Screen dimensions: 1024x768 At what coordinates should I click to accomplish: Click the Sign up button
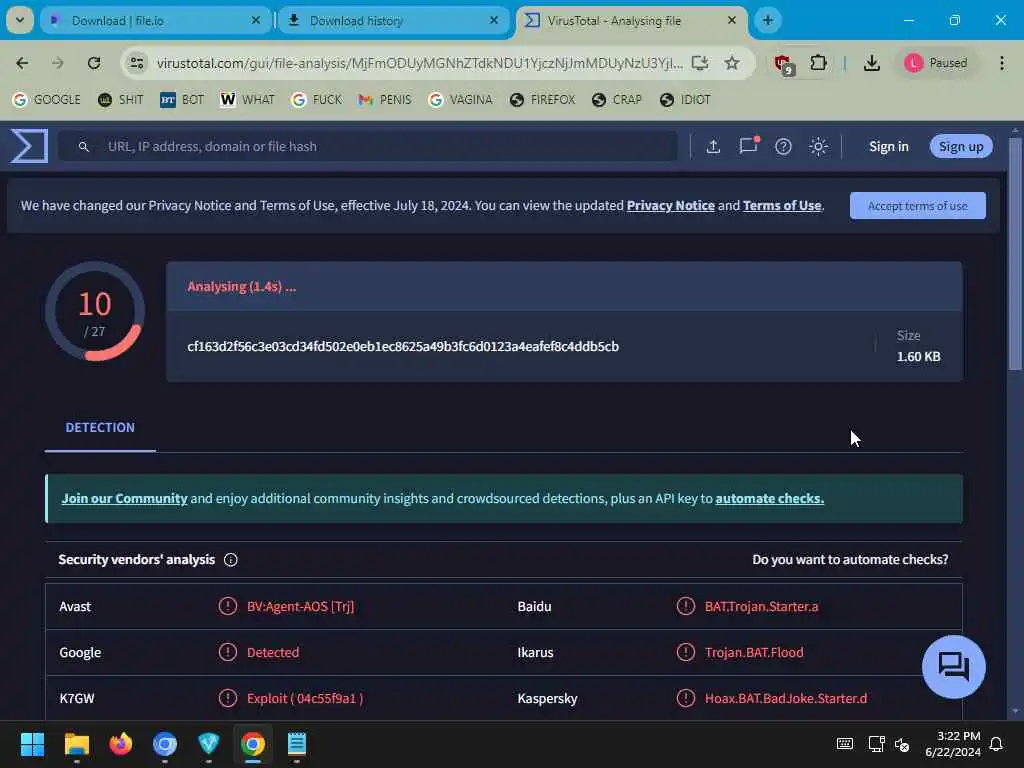961,146
